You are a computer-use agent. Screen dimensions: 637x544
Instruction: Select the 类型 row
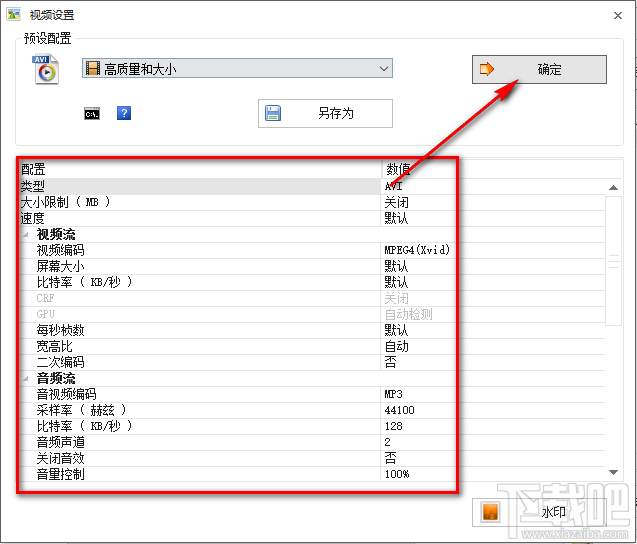tap(312, 186)
